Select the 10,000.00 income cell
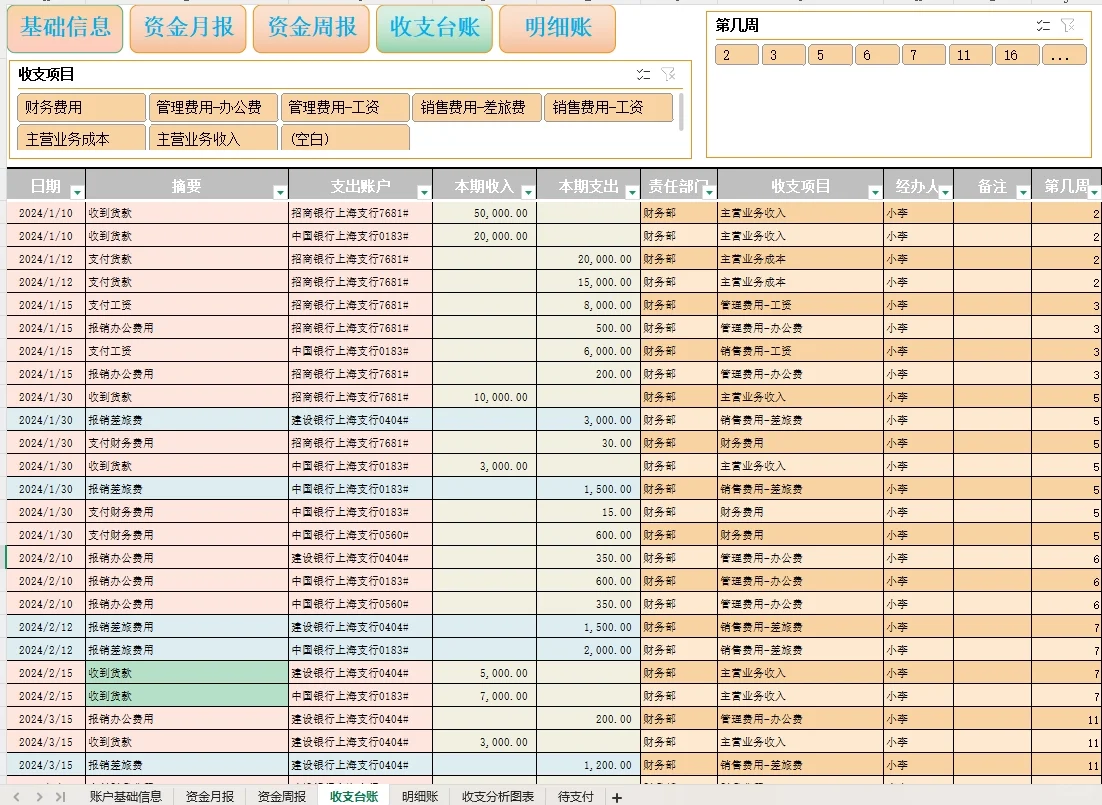This screenshot has width=1102, height=805. pos(484,397)
